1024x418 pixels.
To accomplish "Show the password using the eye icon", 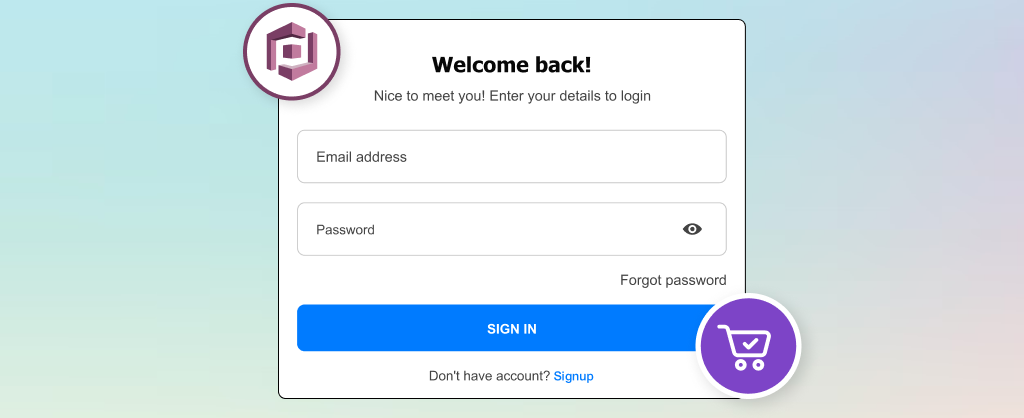I will click(692, 229).
